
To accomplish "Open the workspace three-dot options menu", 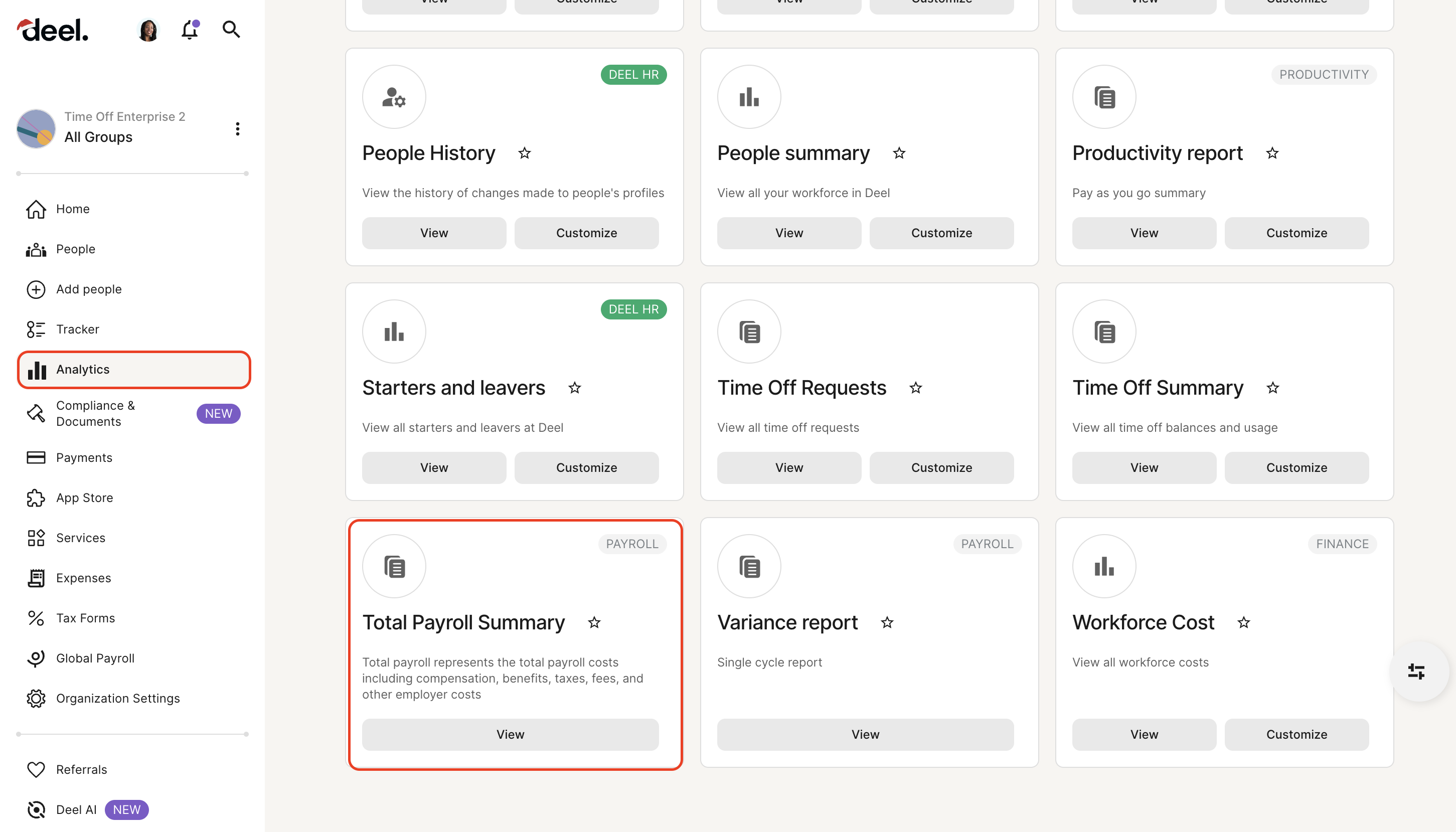I will (238, 128).
